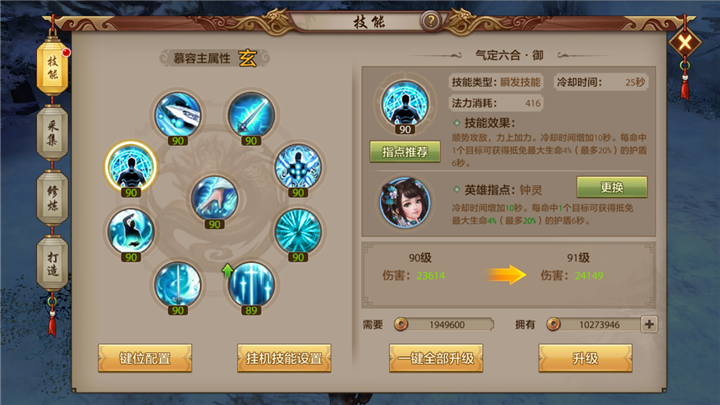720x405 pixels.
Task: Select the glowing body orbs skill icon
Action: (298, 167)
